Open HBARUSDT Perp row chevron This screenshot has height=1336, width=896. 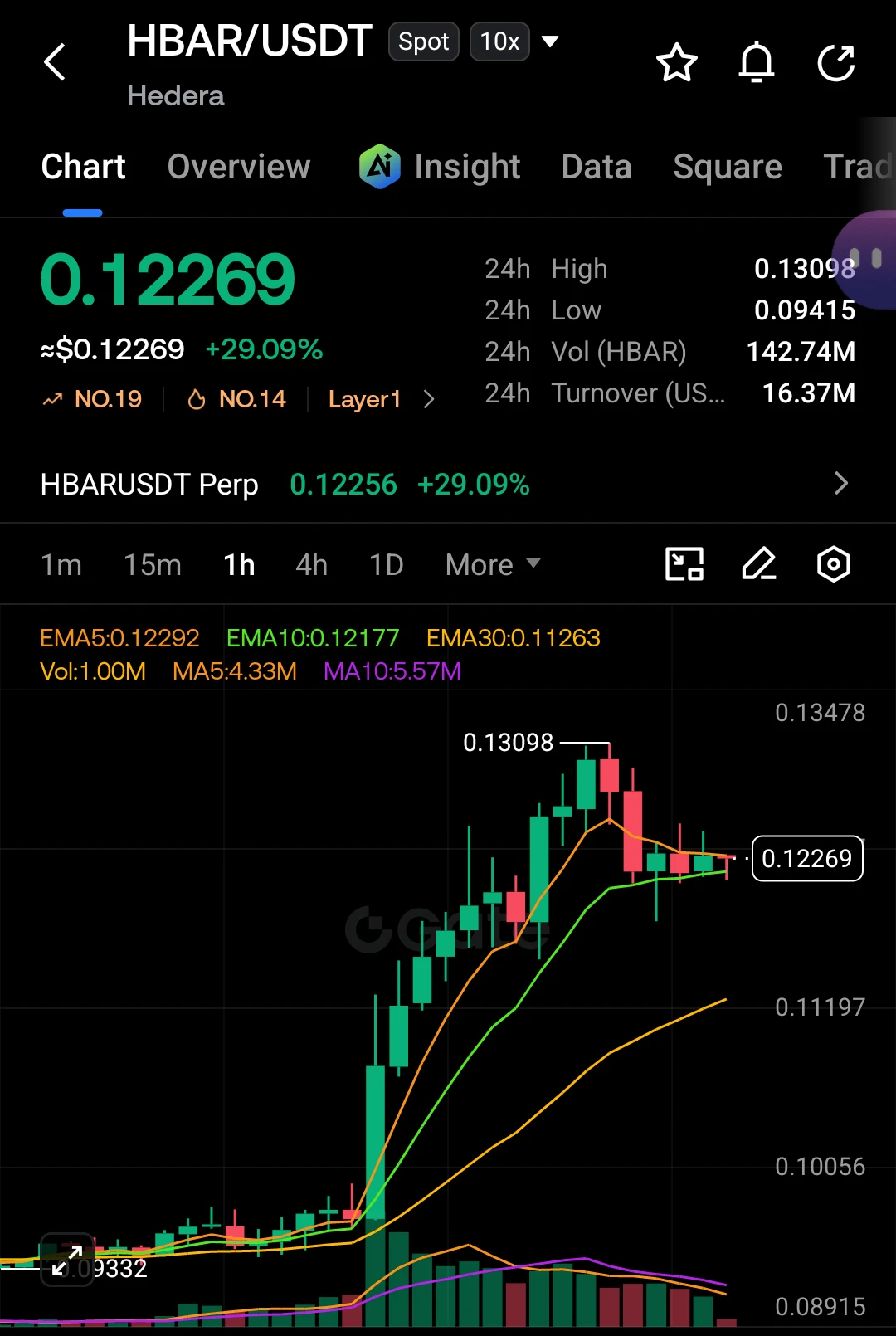click(840, 483)
